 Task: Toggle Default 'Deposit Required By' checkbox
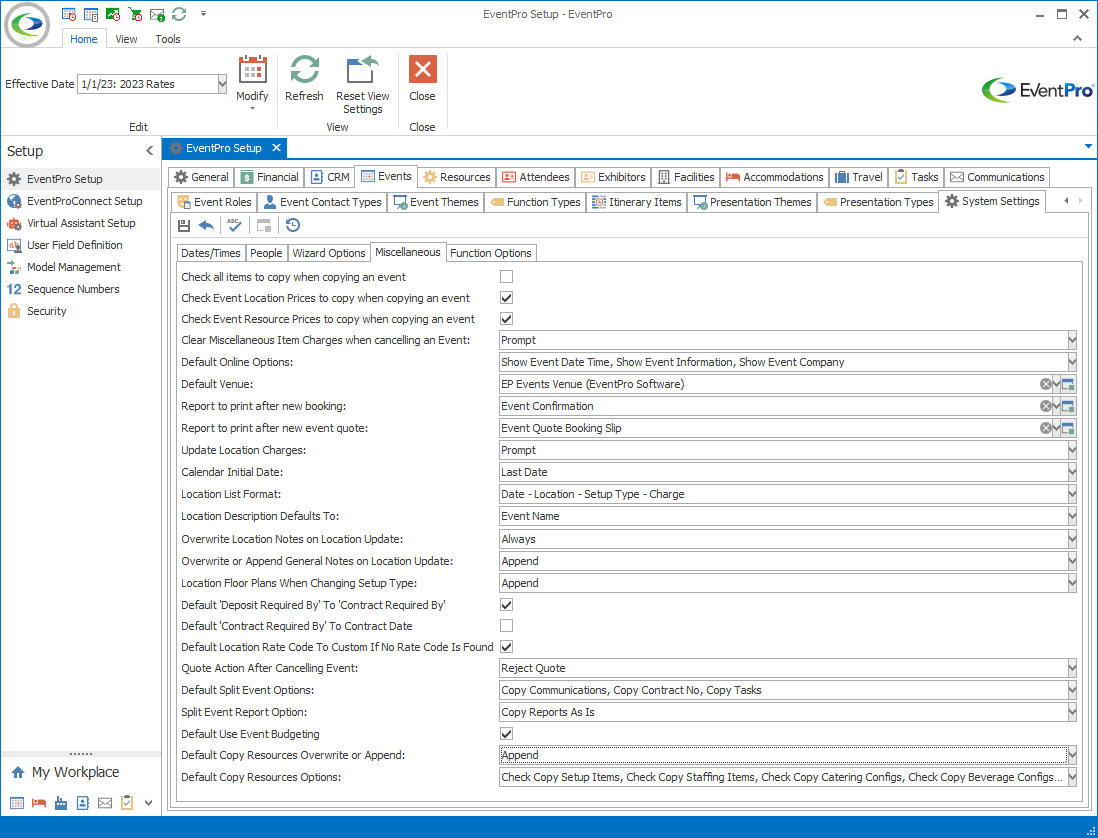(506, 604)
